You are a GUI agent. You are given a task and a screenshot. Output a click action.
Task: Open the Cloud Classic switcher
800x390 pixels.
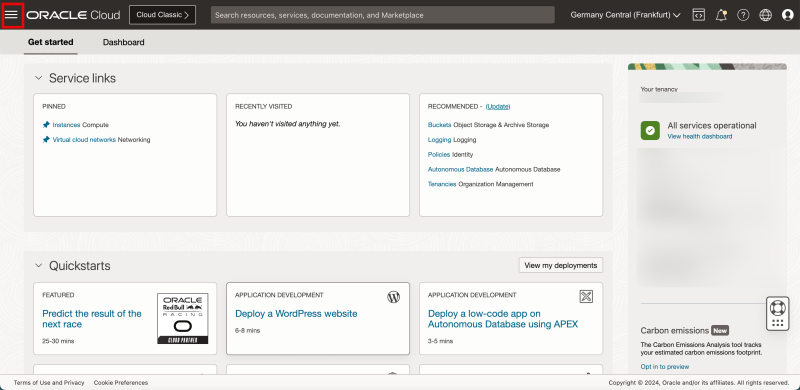pyautogui.click(x=162, y=15)
